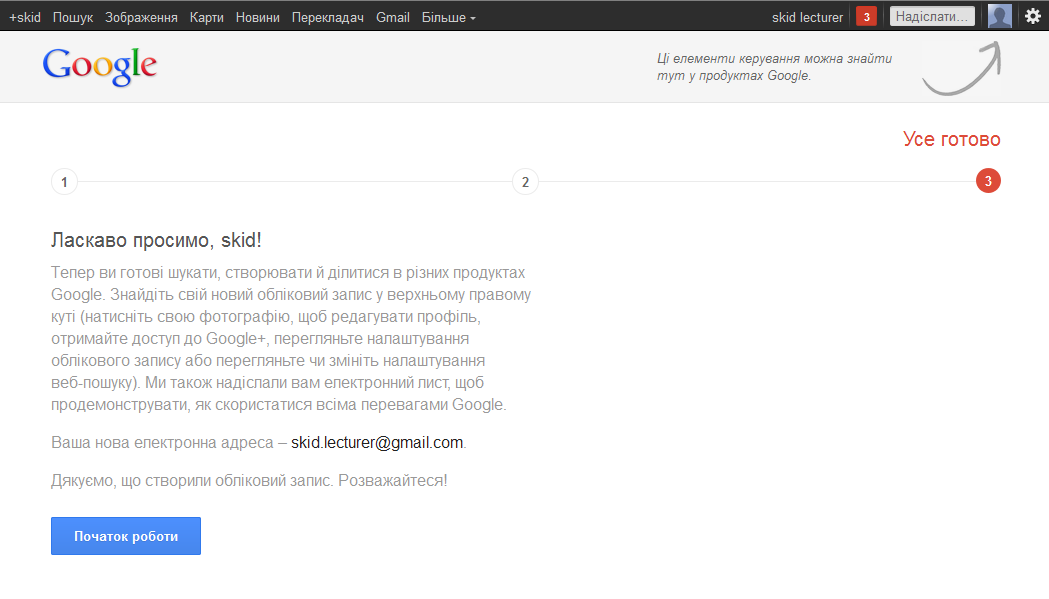The image size is (1049, 599).
Task: Click the text Дякуємо, що створили обліковий запис
Action: (x=192, y=481)
